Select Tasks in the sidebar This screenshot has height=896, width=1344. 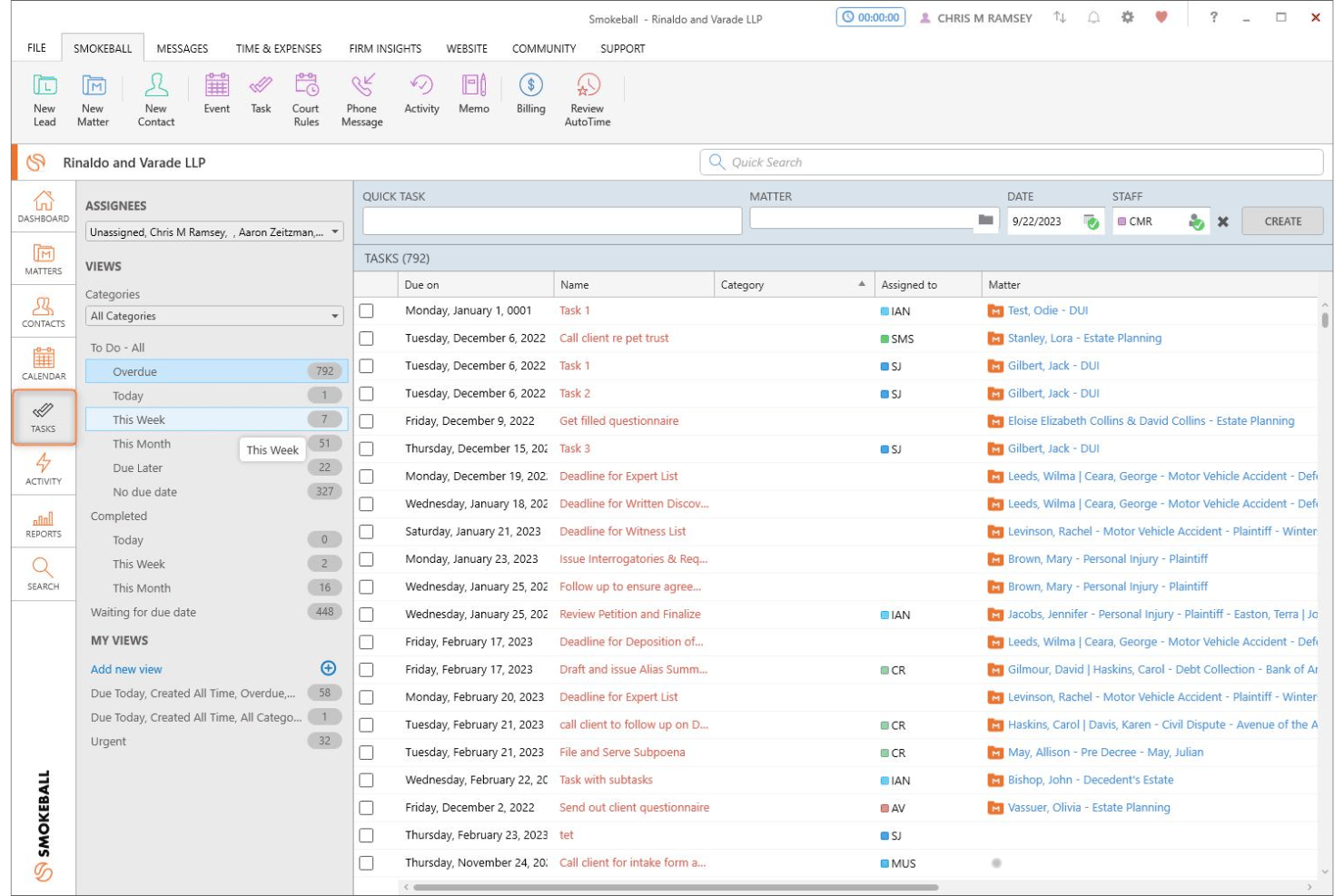pyautogui.click(x=44, y=418)
